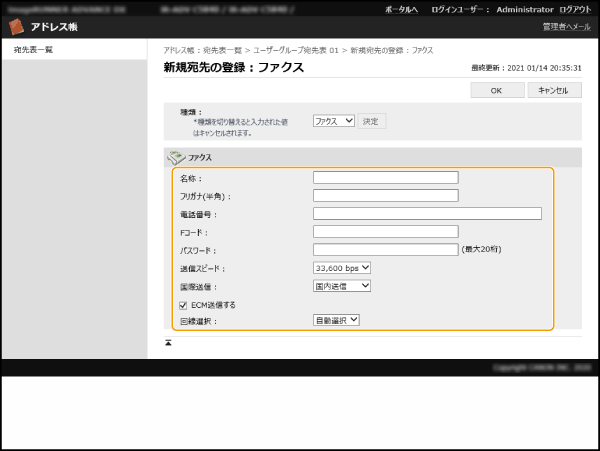Focus the 名称 name input field

[385, 178]
